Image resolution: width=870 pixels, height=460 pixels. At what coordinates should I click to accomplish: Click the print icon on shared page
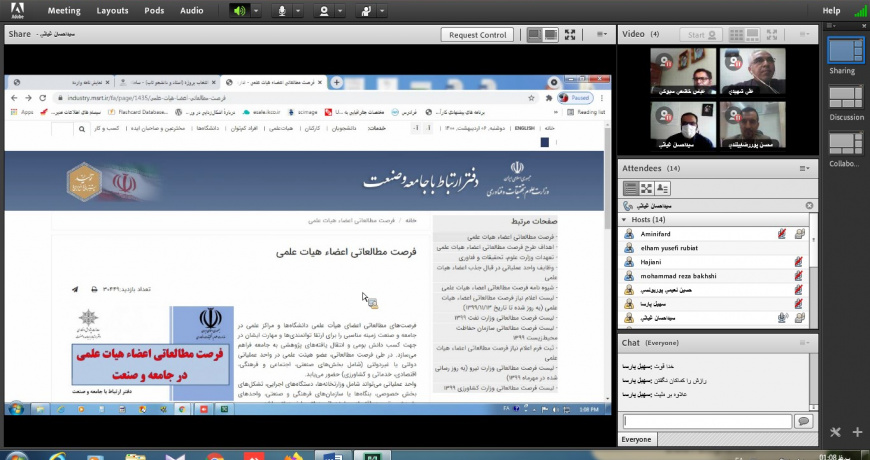94,289
